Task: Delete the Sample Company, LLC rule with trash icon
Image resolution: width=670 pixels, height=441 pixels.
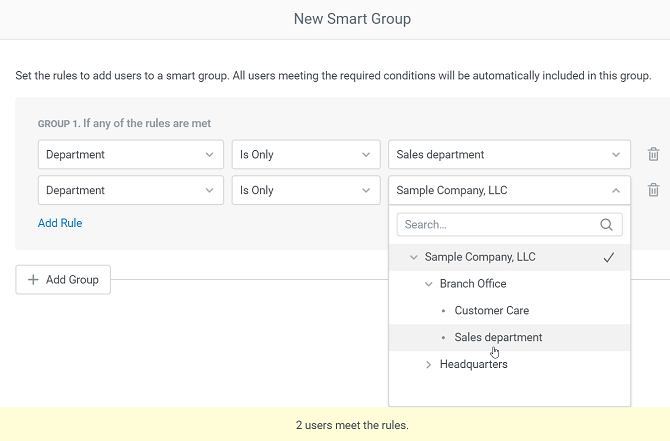Action: point(653,190)
